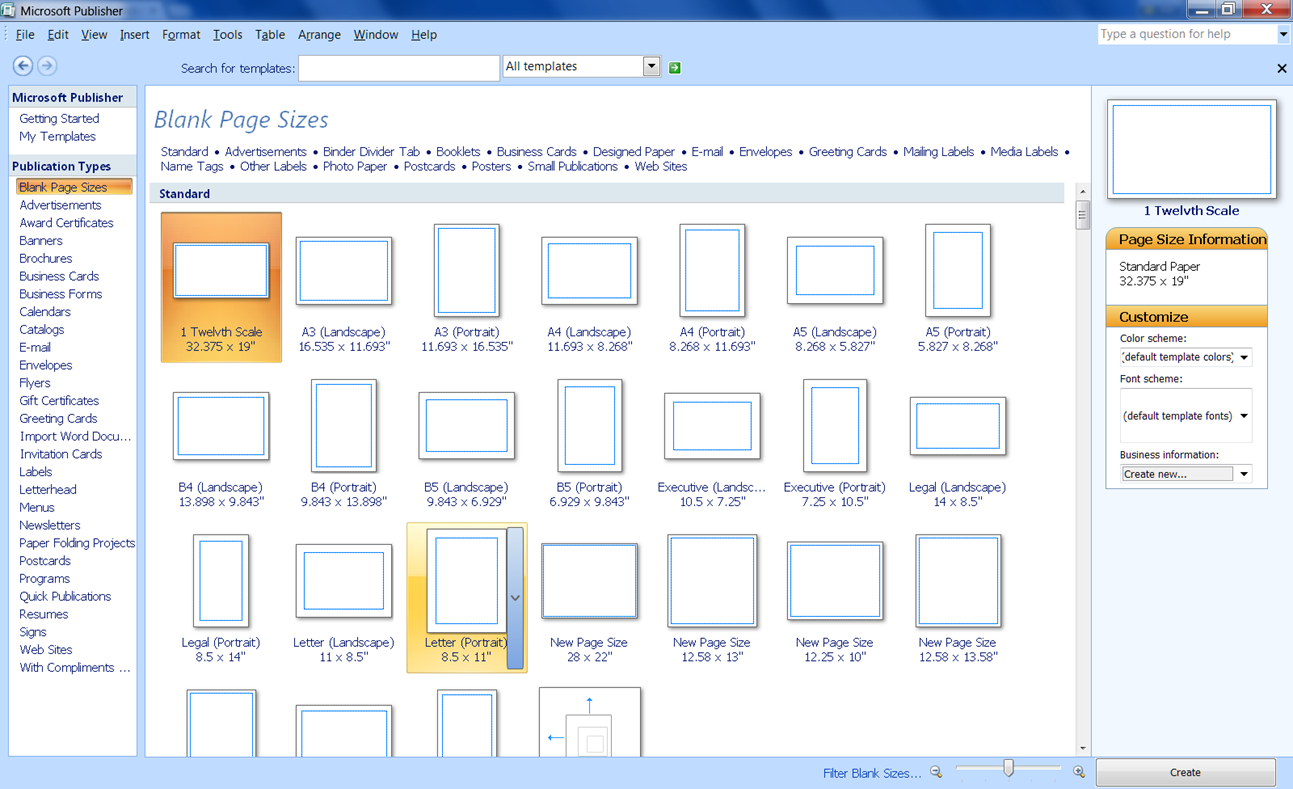This screenshot has height=789, width=1293.
Task: Open the Arrange menu
Action: tap(319, 34)
